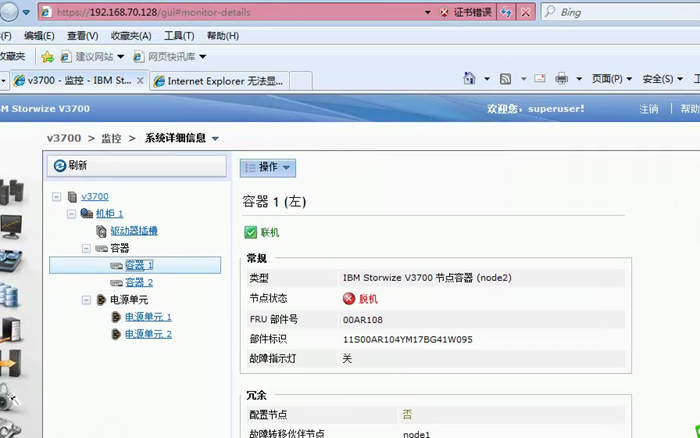Open the Hosts icon in left sidebar
The width and height of the screenshot is (700, 438).
(10, 329)
